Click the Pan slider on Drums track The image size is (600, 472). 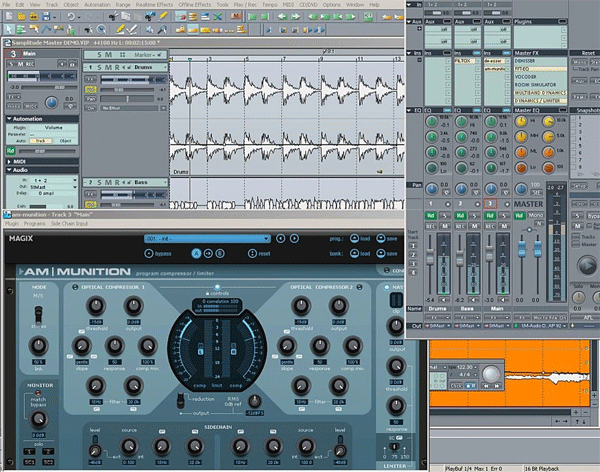127,99
